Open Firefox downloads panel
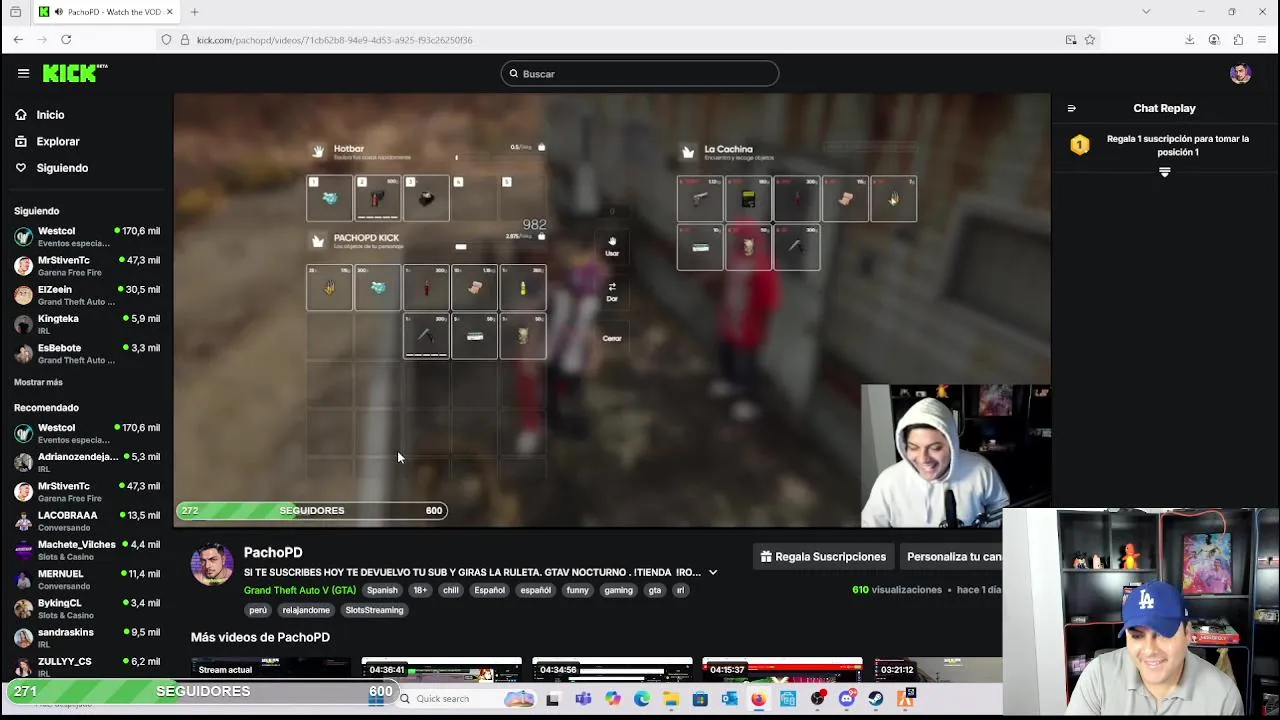This screenshot has height=720, width=1280. [1189, 40]
